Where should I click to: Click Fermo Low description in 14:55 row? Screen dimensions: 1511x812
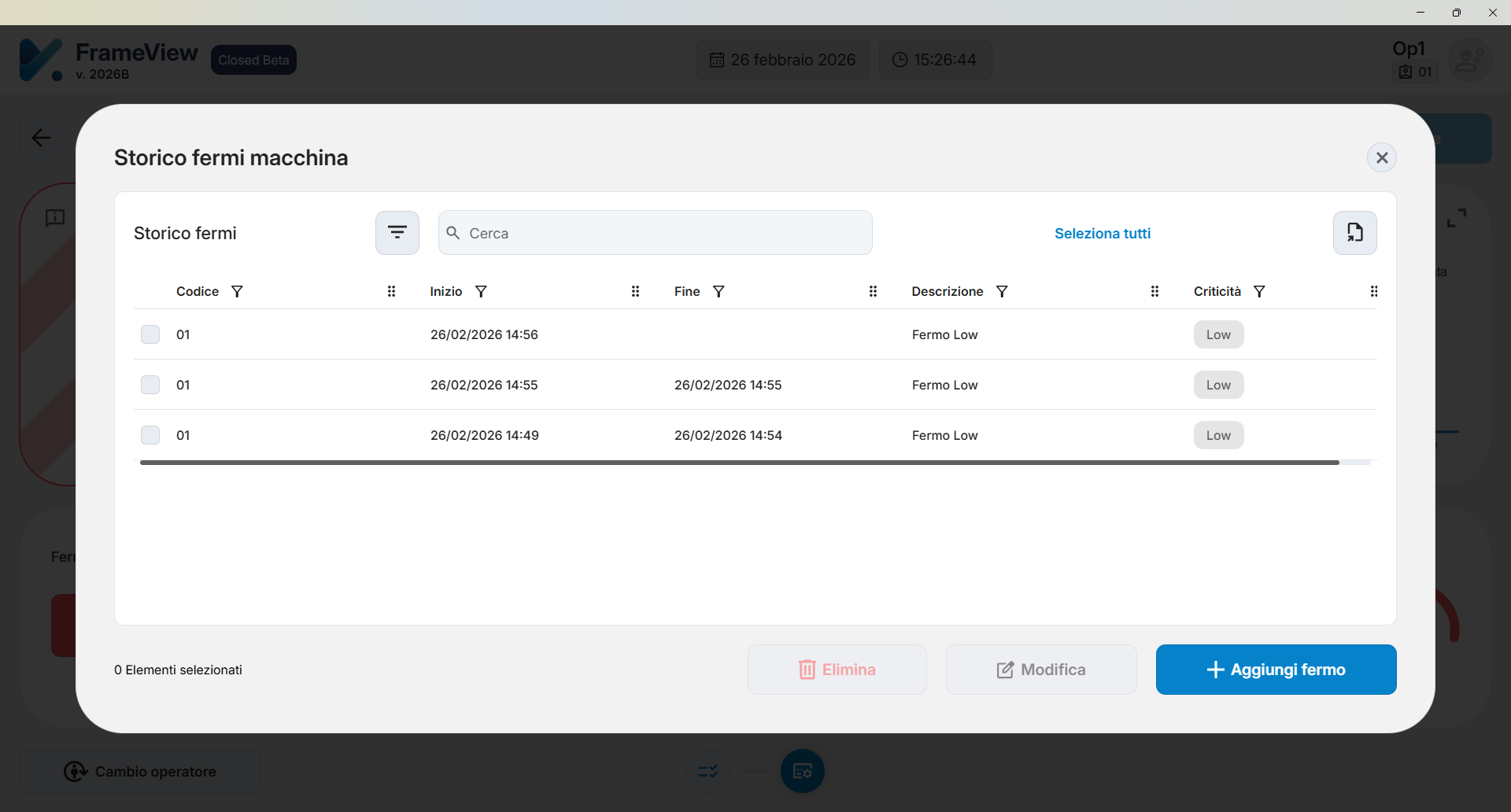point(944,385)
